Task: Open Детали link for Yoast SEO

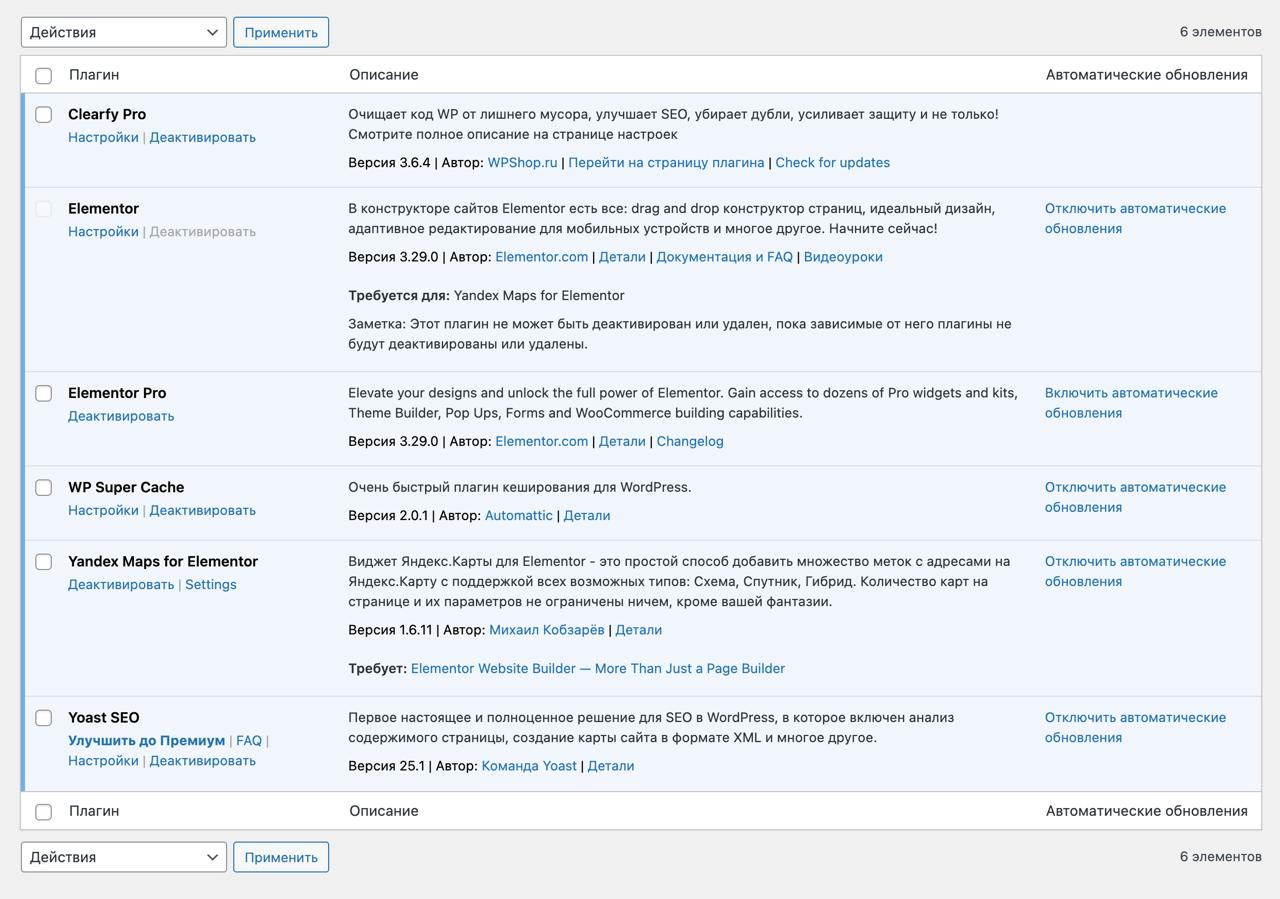Action: click(x=611, y=766)
